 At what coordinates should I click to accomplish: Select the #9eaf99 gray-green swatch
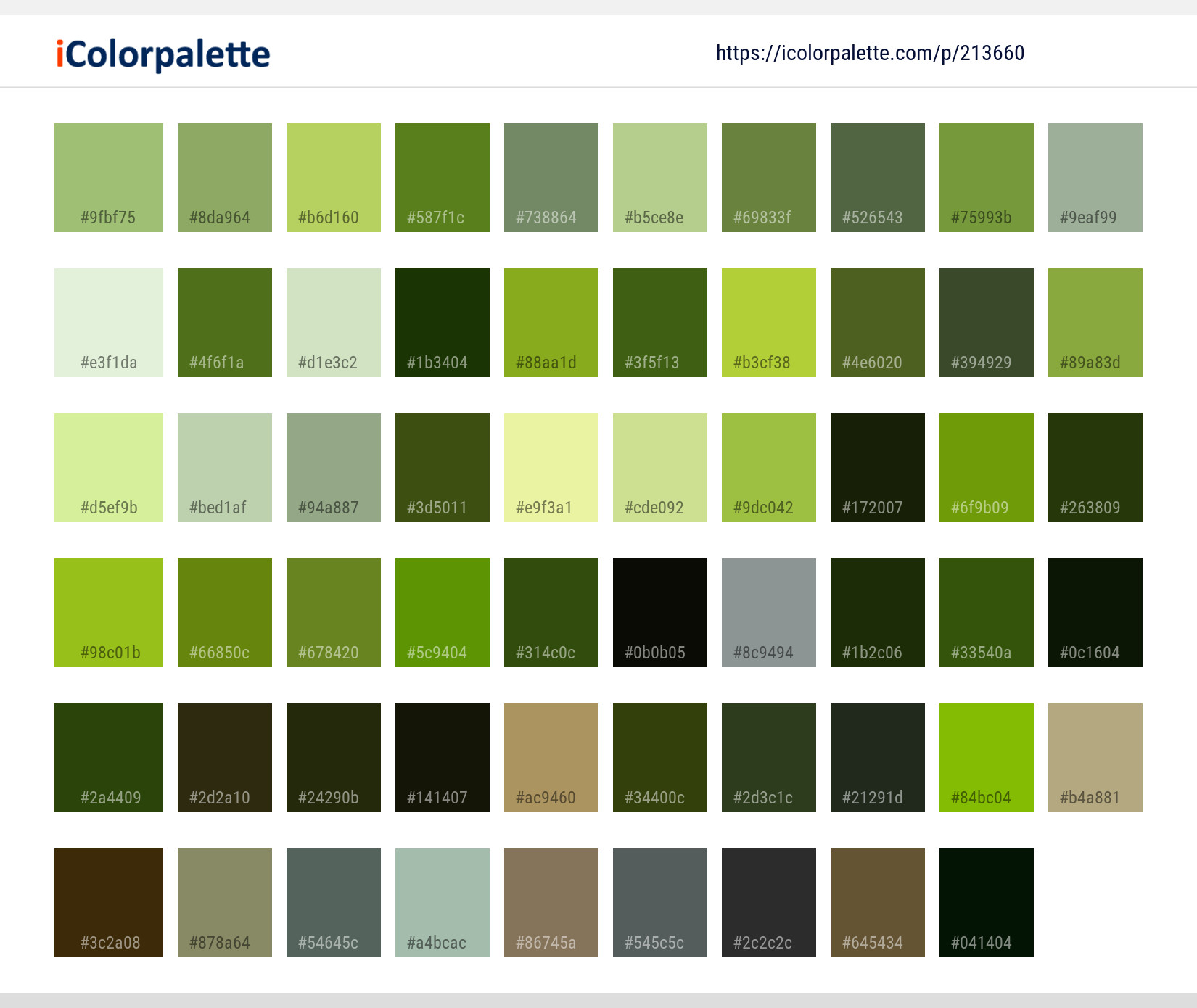point(1095,178)
